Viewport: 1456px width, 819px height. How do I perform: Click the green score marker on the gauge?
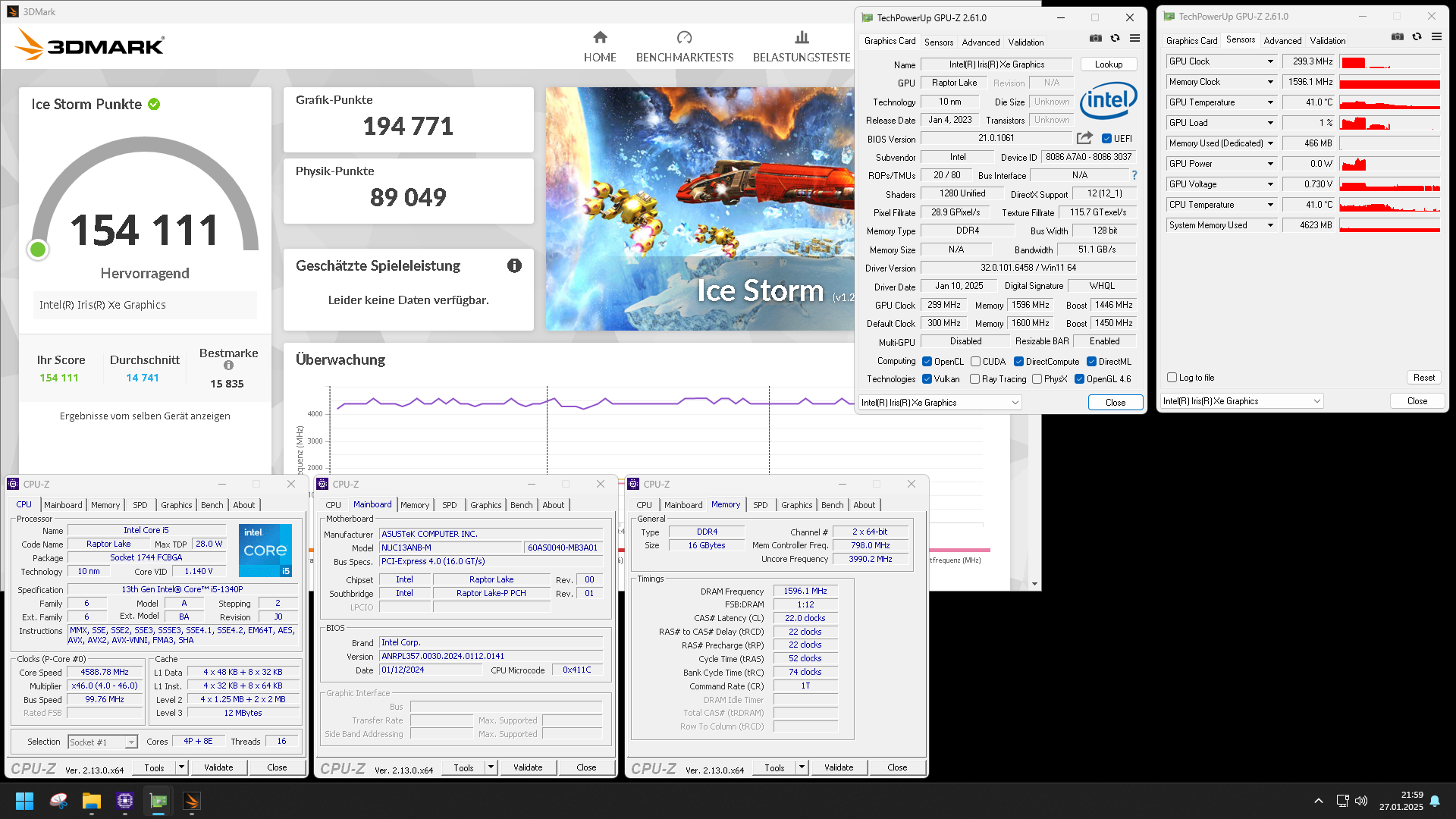pyautogui.click(x=38, y=249)
